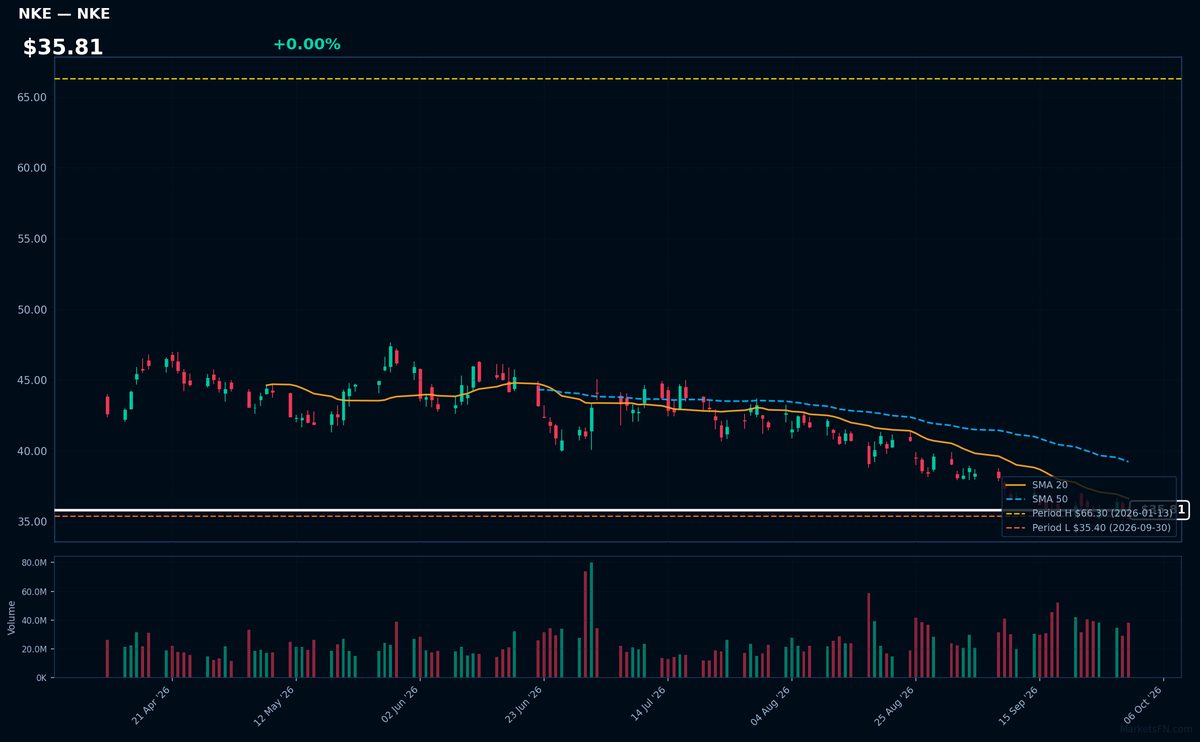Click the 60.00 price axis label
Screen dimensions: 1200x742
pos(32,168)
